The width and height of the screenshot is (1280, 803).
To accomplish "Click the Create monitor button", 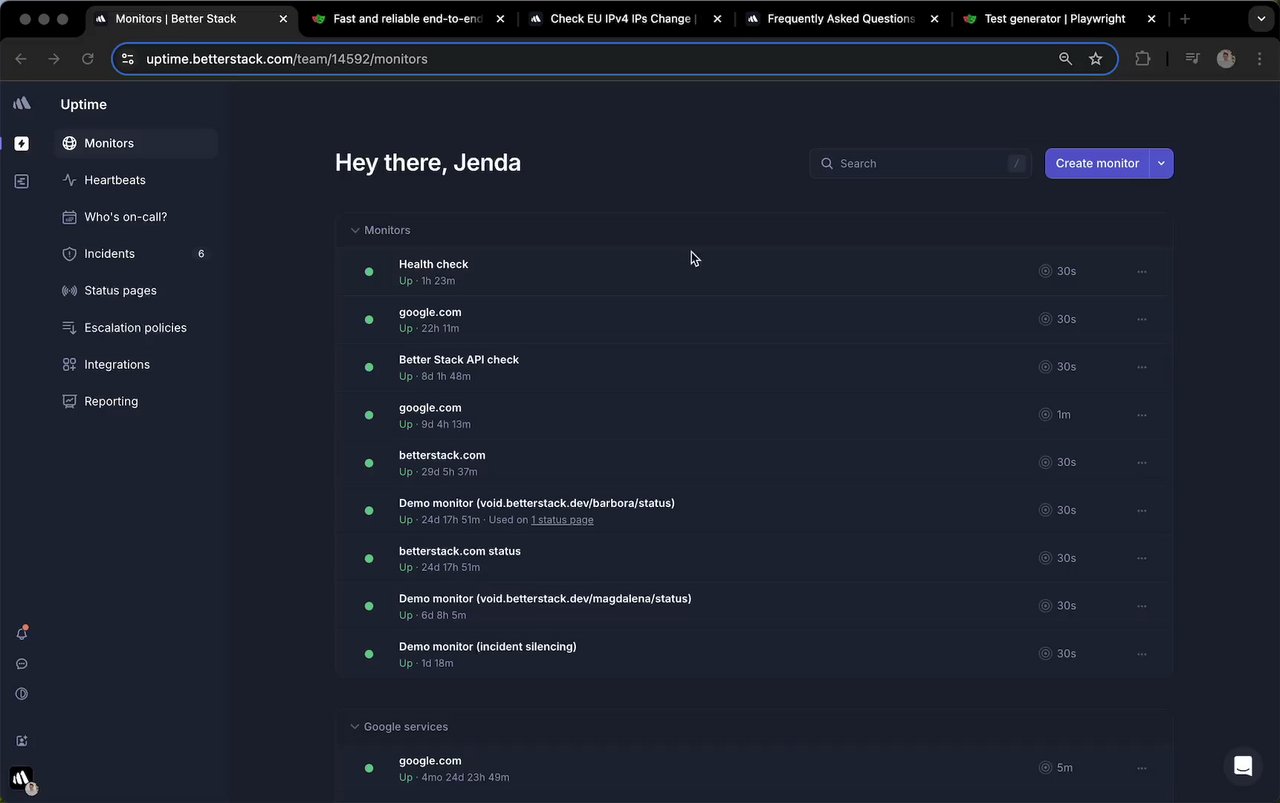I will pyautogui.click(x=1097, y=163).
